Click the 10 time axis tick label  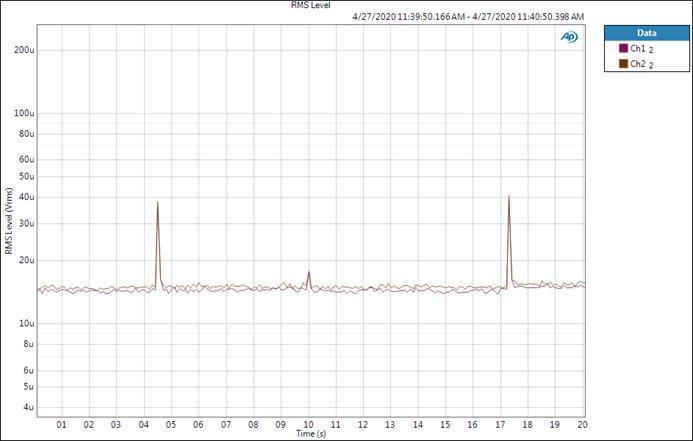click(x=308, y=425)
